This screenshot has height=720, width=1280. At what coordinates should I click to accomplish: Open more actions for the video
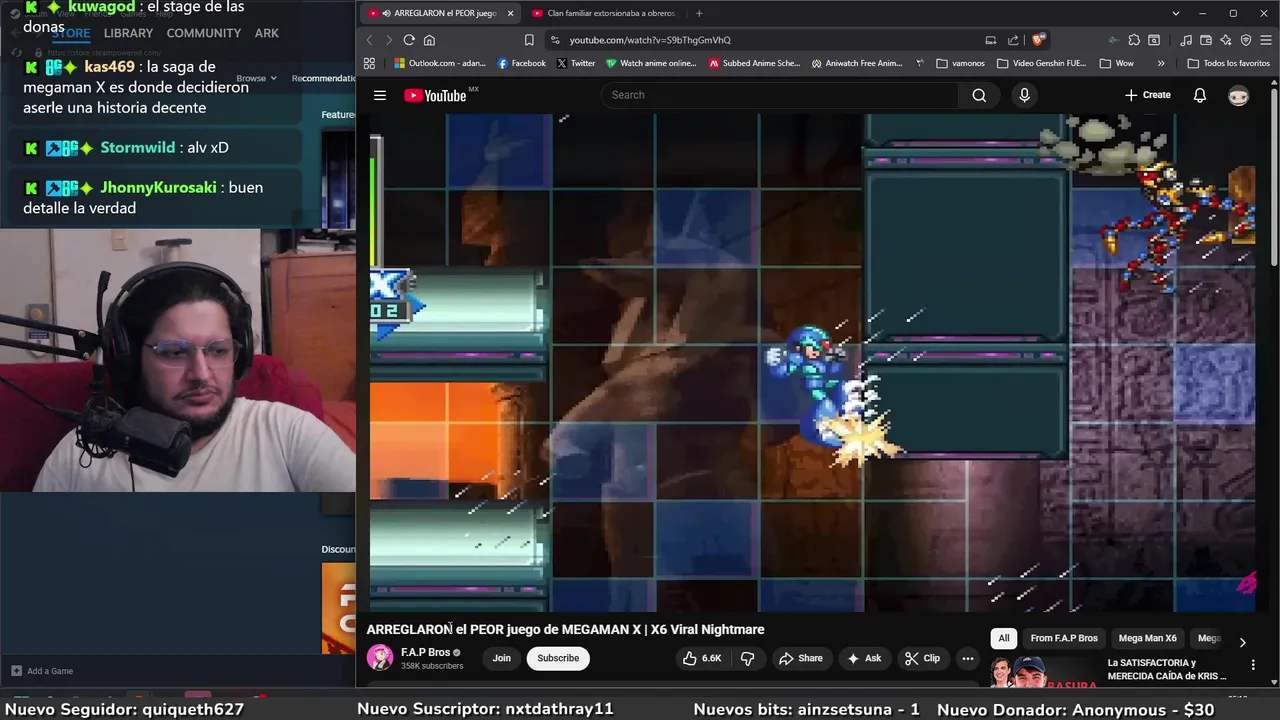pos(967,658)
